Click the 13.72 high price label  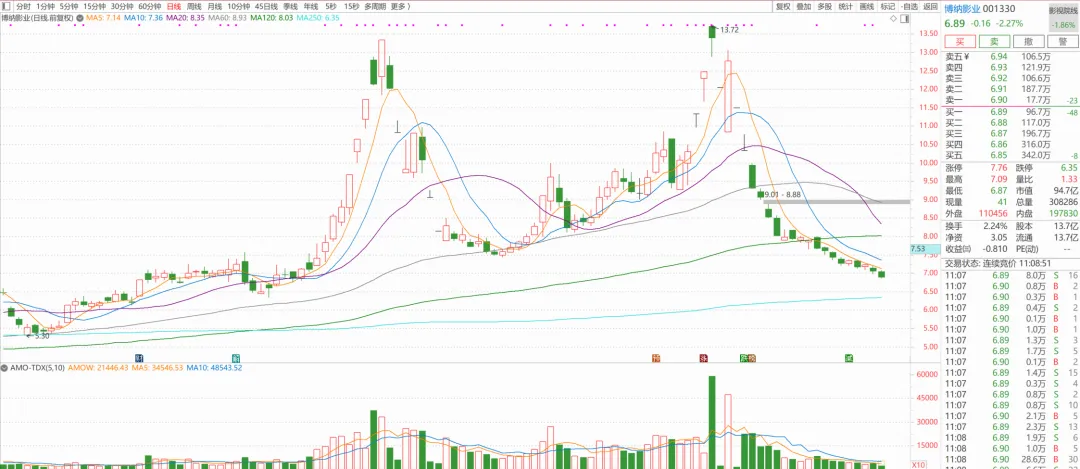click(x=729, y=30)
